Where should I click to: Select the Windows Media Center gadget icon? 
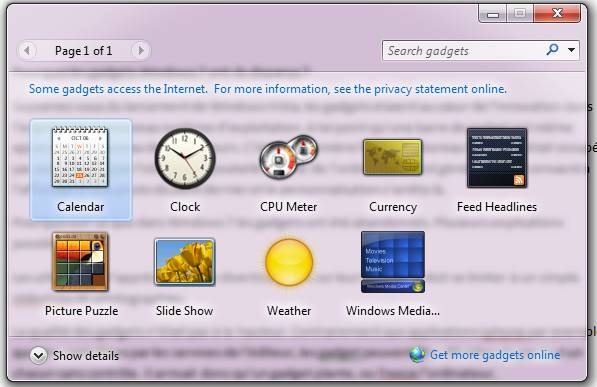(x=393, y=262)
